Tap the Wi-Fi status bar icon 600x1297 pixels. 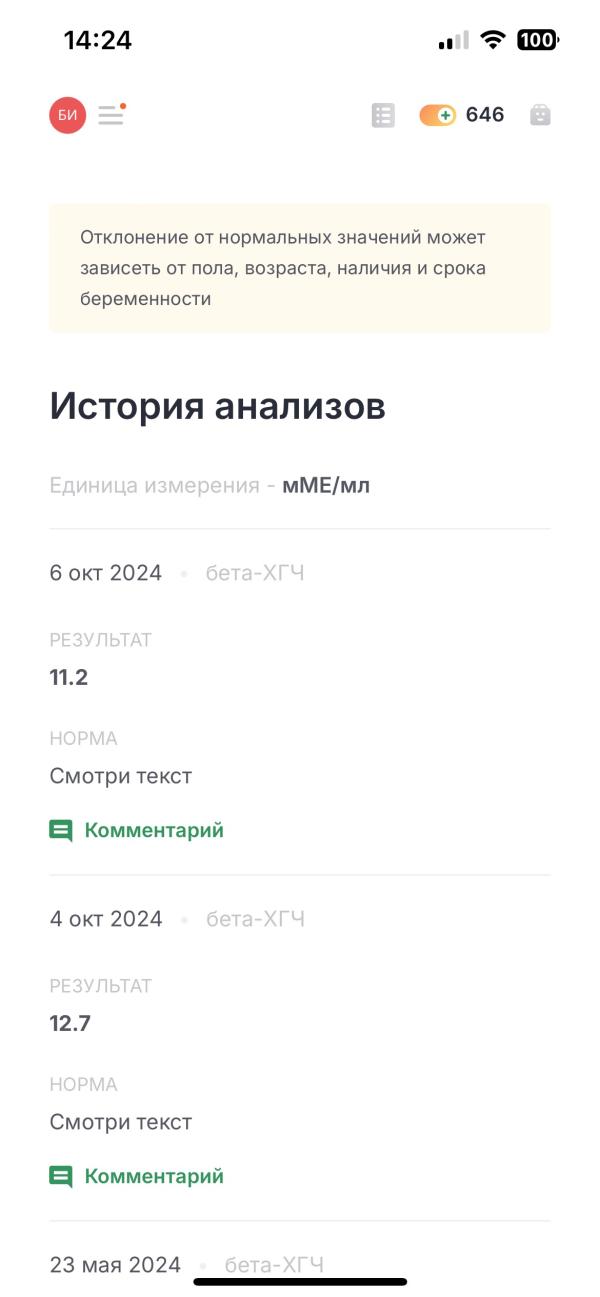[x=493, y=40]
